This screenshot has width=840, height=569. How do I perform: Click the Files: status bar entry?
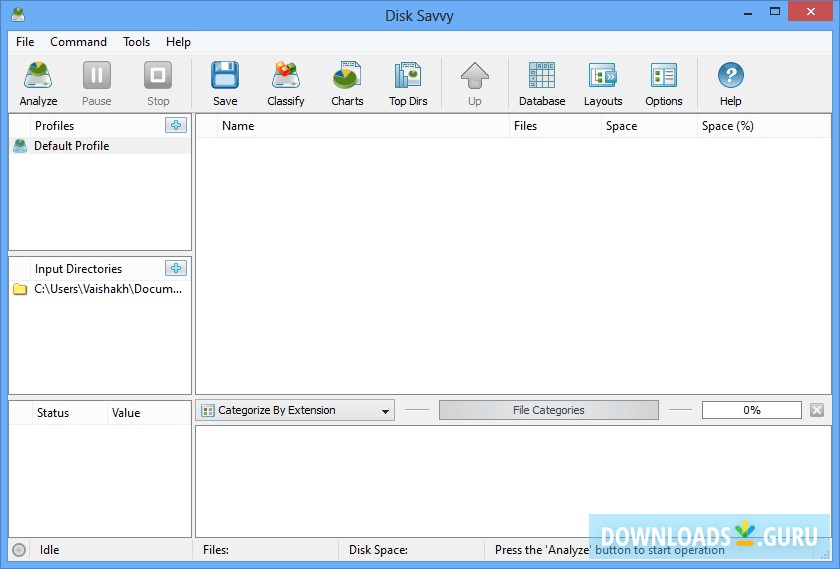(216, 550)
